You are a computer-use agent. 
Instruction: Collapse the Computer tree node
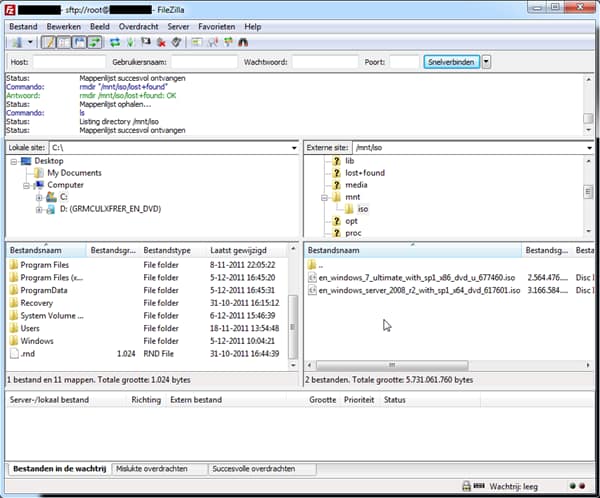(26, 186)
